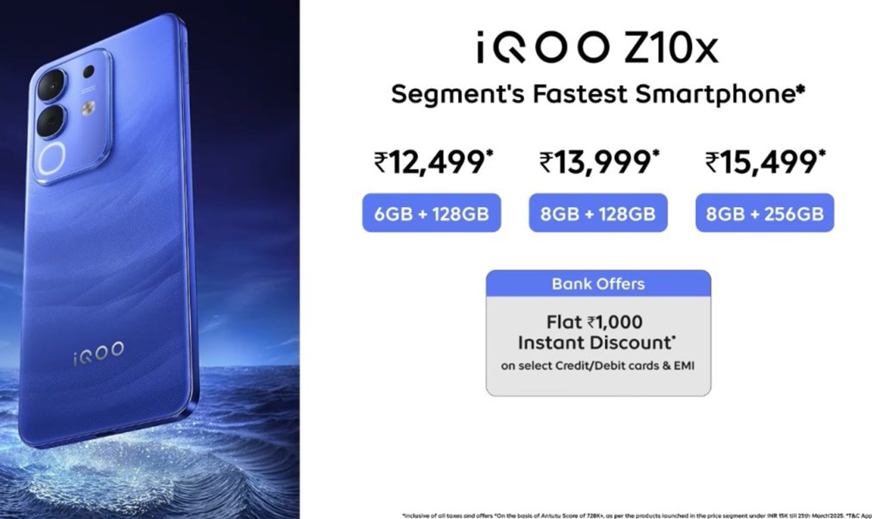Click the iQOO logo on phone back
The image size is (872, 519).
(x=98, y=354)
